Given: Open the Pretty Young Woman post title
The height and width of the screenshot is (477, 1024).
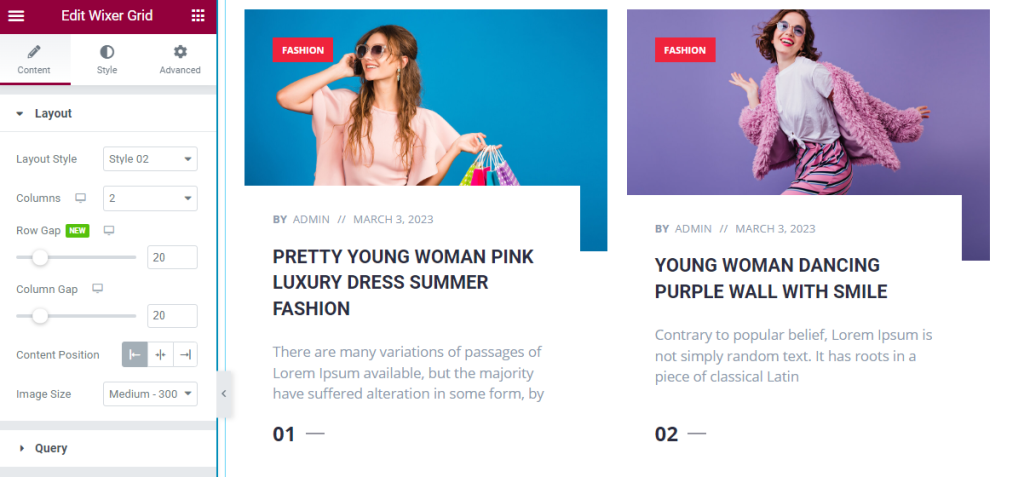Looking at the screenshot, I should pyautogui.click(x=403, y=282).
